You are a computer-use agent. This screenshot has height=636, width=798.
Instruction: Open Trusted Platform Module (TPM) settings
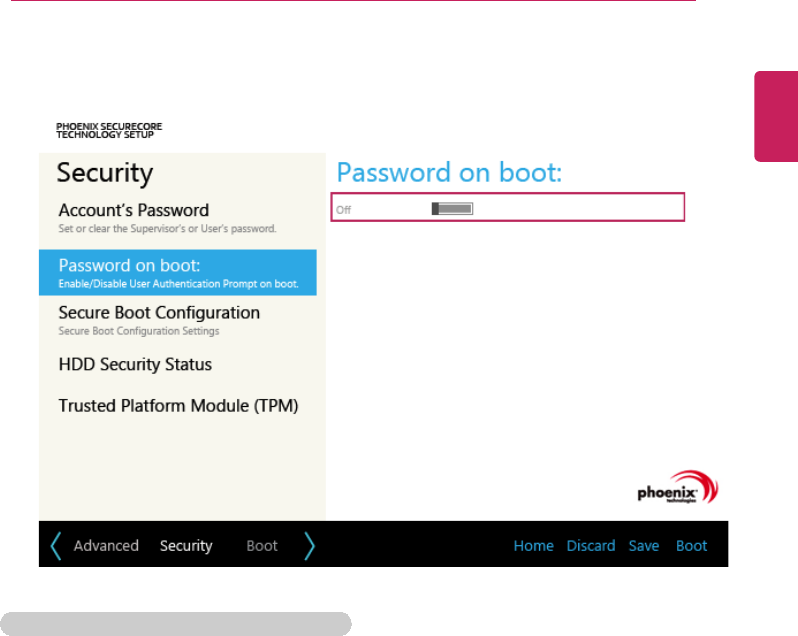[x=178, y=406]
